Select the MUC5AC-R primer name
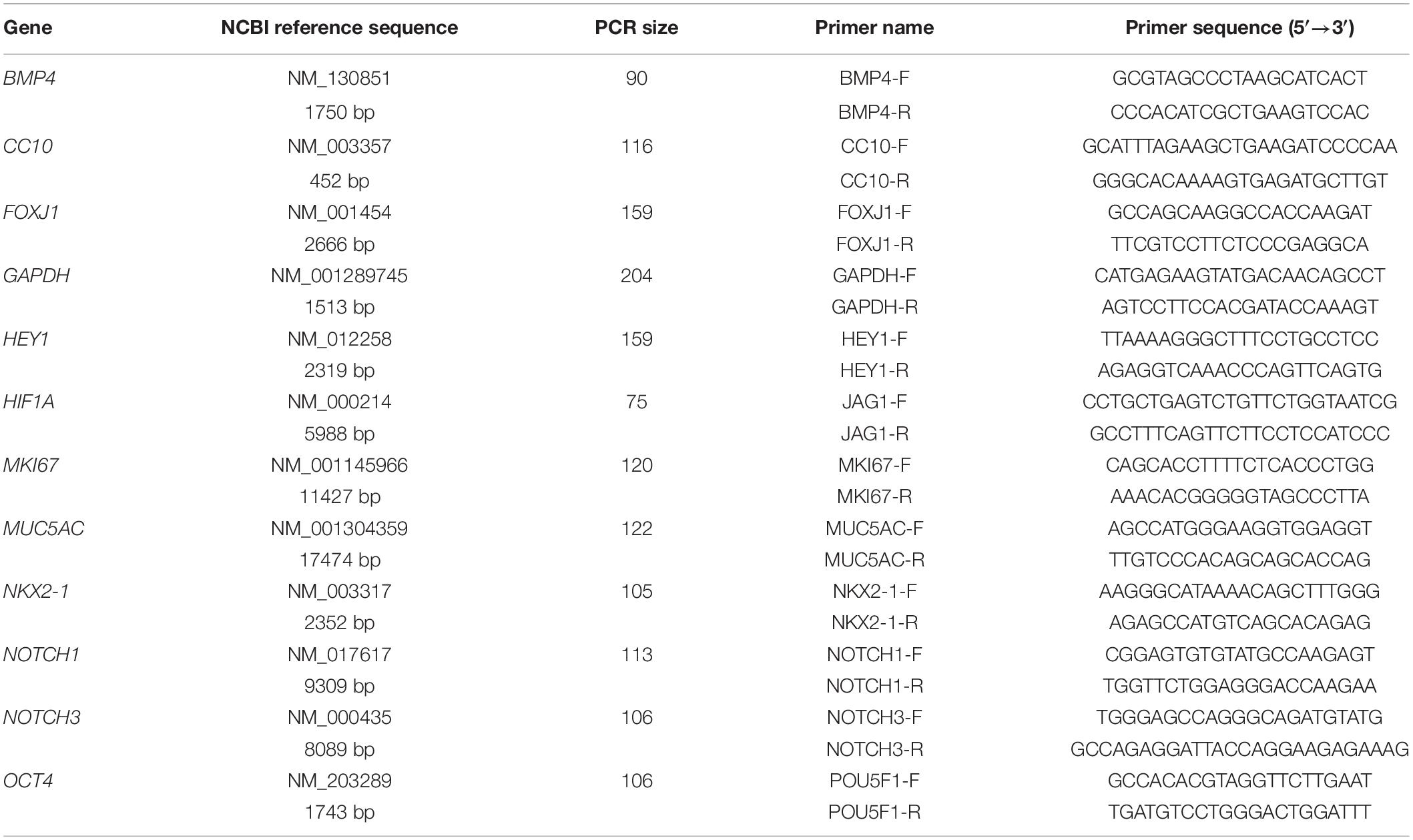 (874, 560)
